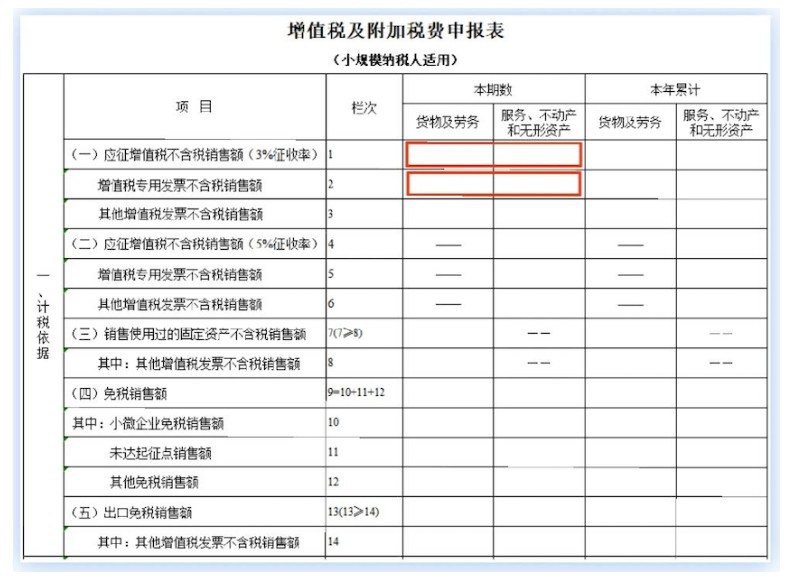Select row (五)出口免税销售额

tap(194, 512)
